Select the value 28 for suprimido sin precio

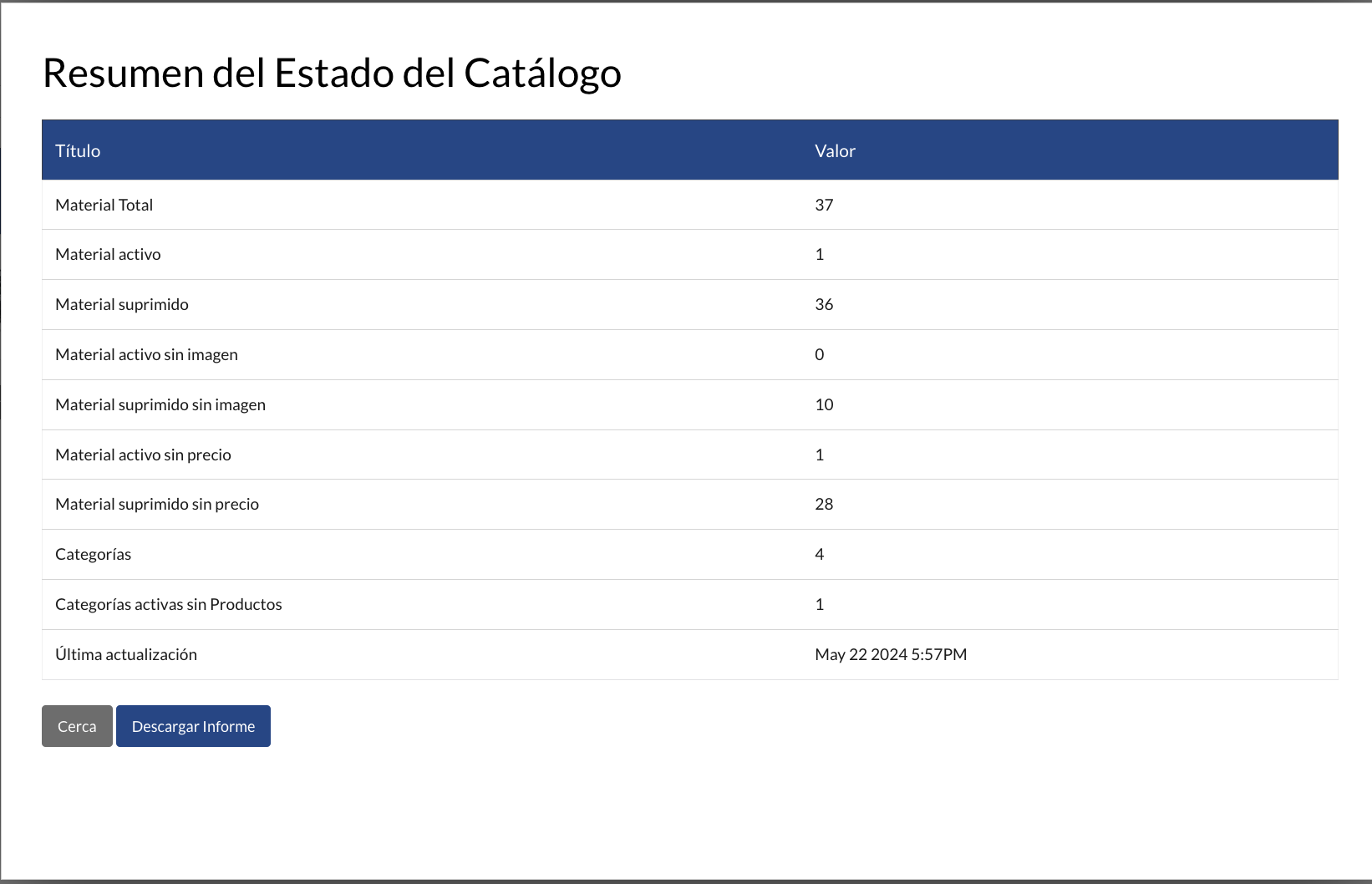click(824, 504)
